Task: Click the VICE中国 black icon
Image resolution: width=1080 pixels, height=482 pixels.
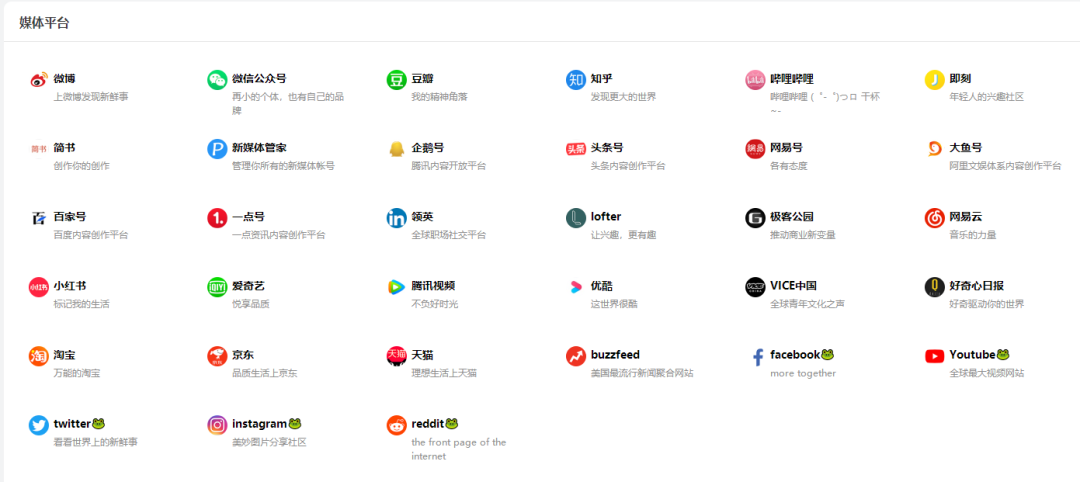Action: tap(755, 287)
